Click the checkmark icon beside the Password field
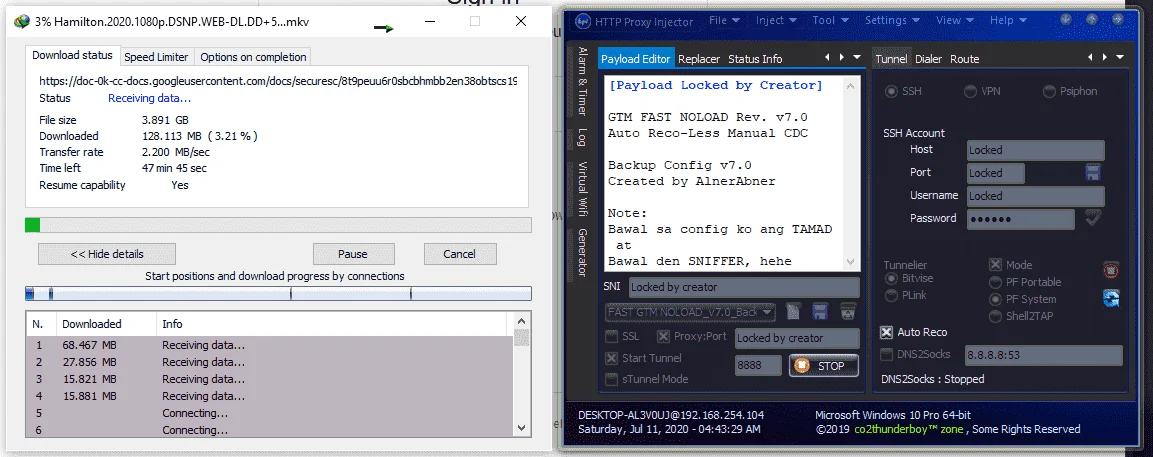Viewport: 1153px width, 457px height. (x=1093, y=218)
